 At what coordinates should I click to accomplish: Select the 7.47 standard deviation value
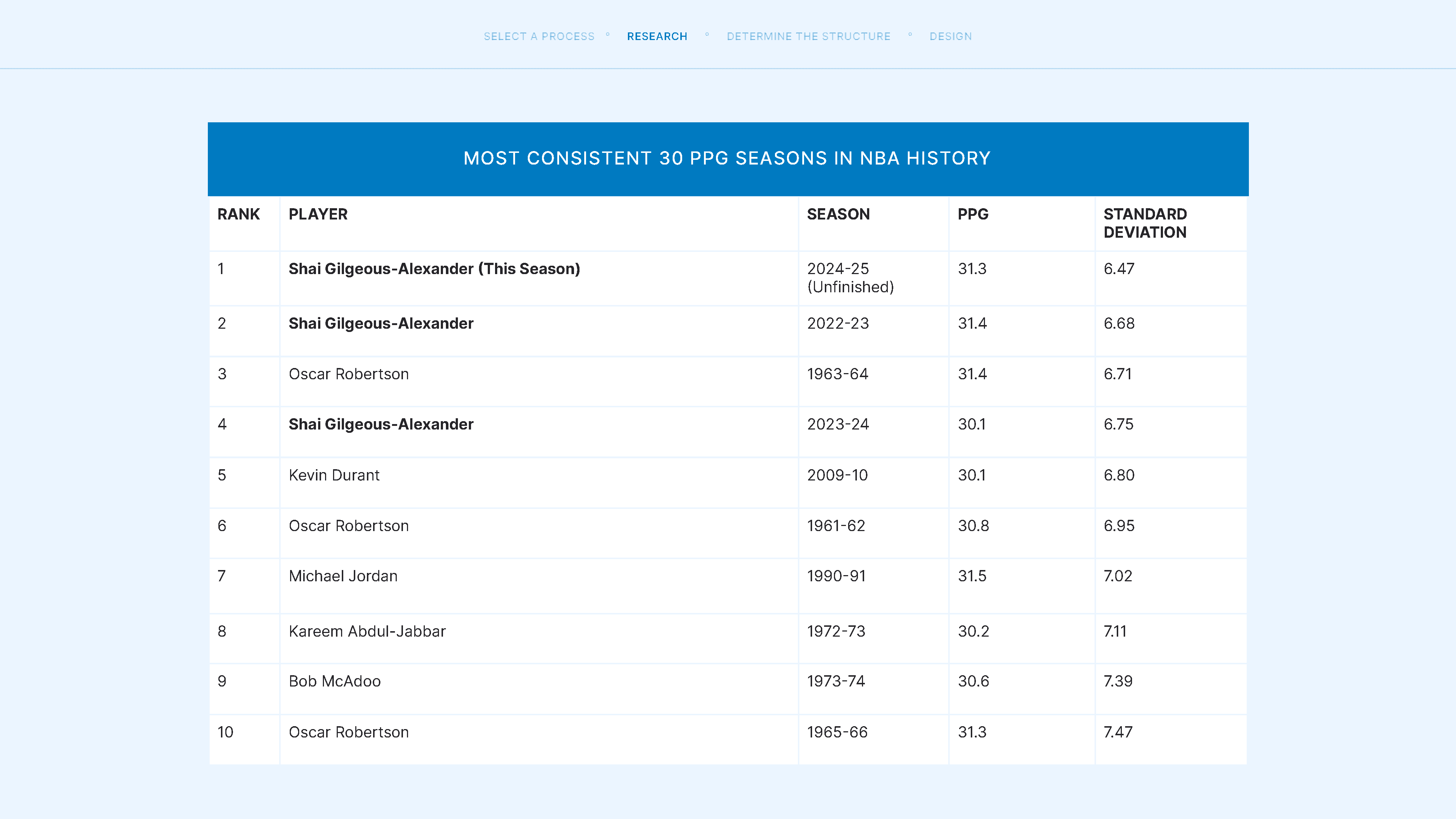pyautogui.click(x=1117, y=732)
